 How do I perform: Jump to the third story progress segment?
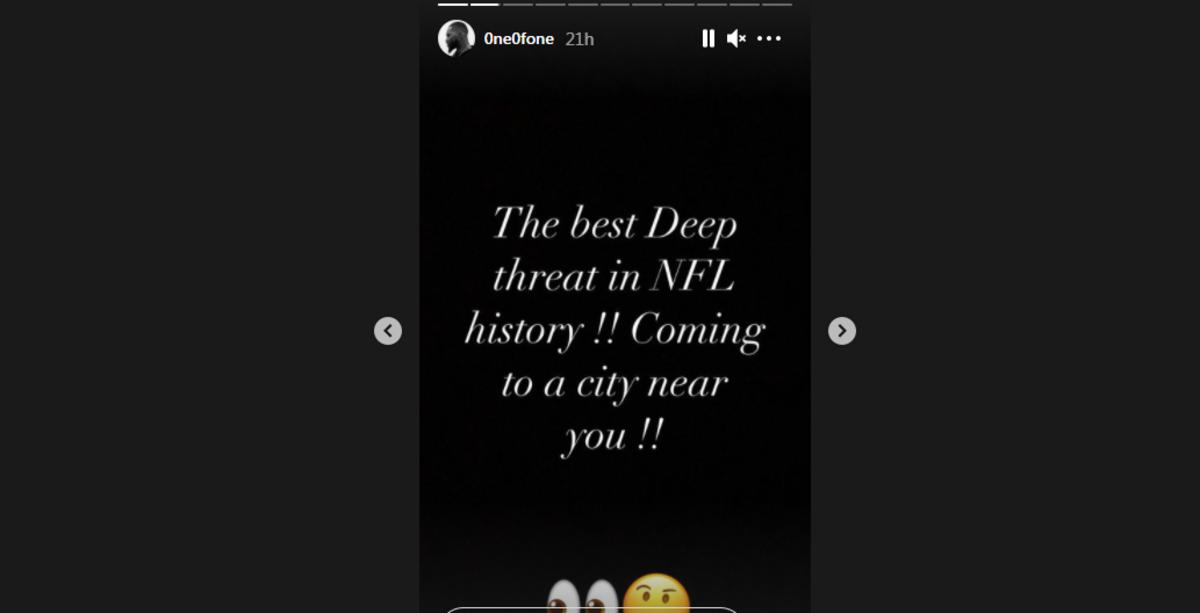tap(518, 4)
